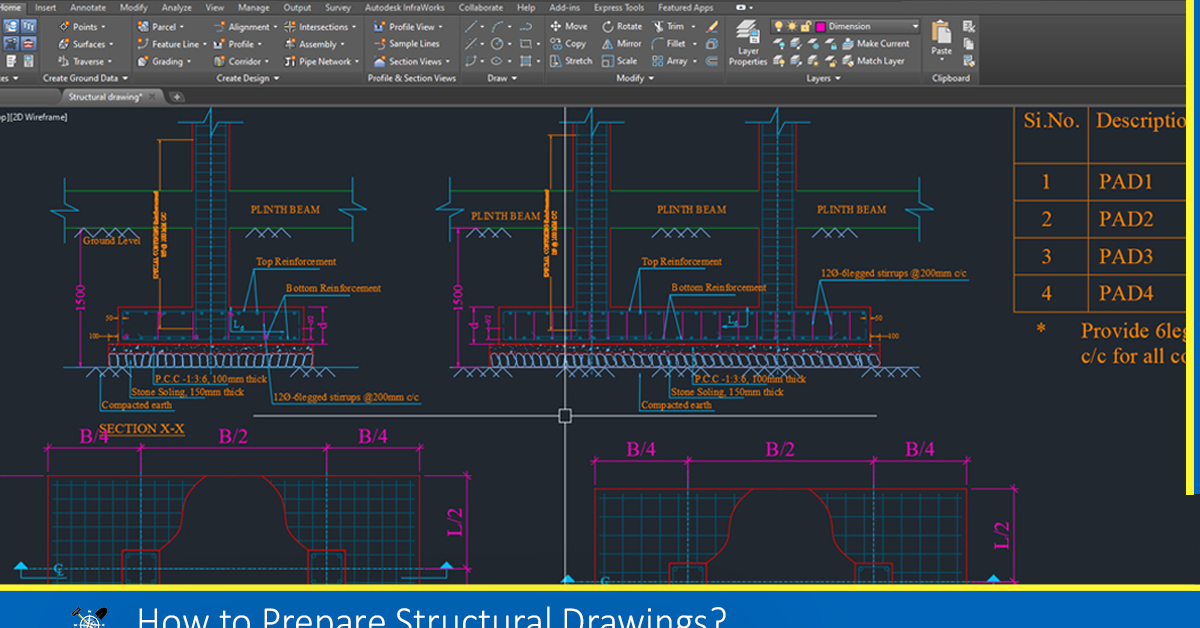Image resolution: width=1200 pixels, height=628 pixels.
Task: Open Surfaces tool
Action: (x=86, y=44)
